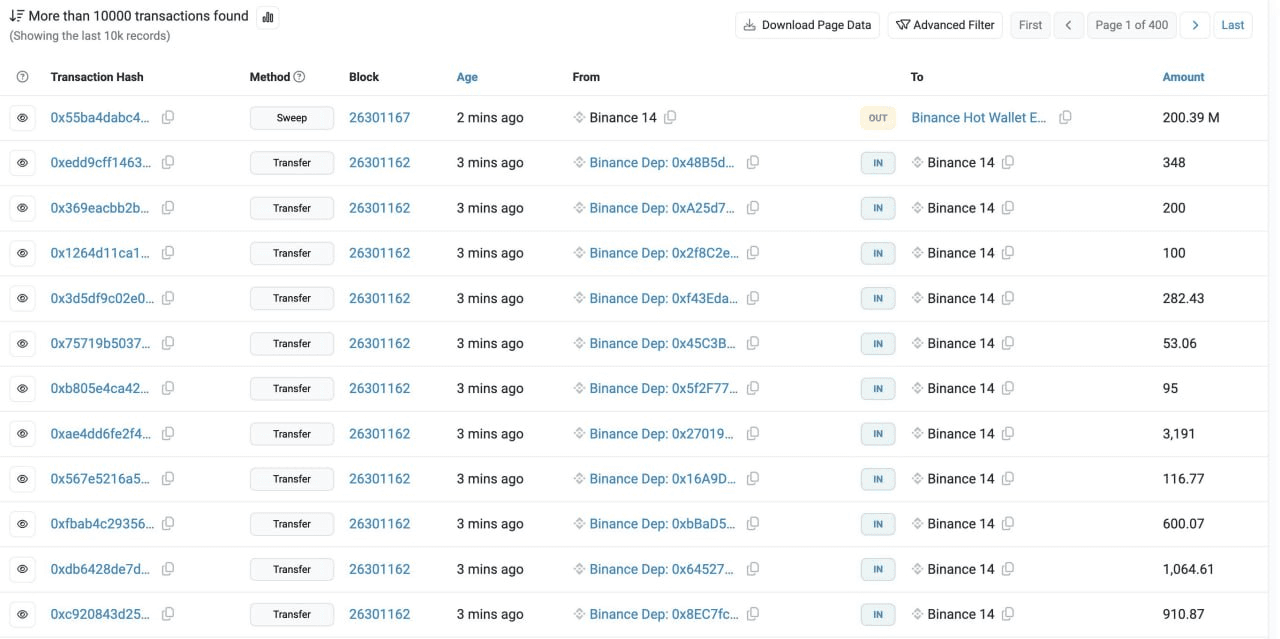The width and height of the screenshot is (1280, 639).
Task: Copy Binance 14 address in the 910.87 row
Action: coord(1008,614)
